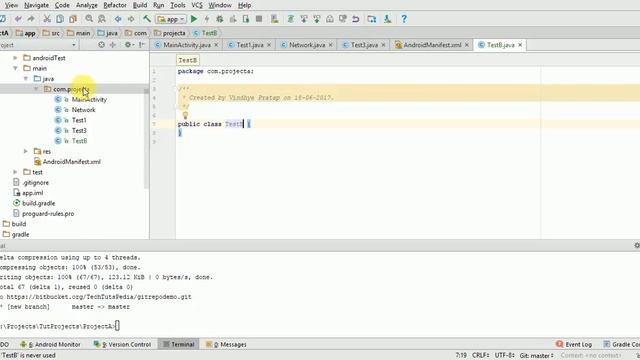Open the Android Monitor tool window
Screen dimensions: 640x360
pyautogui.click(x=50, y=344)
